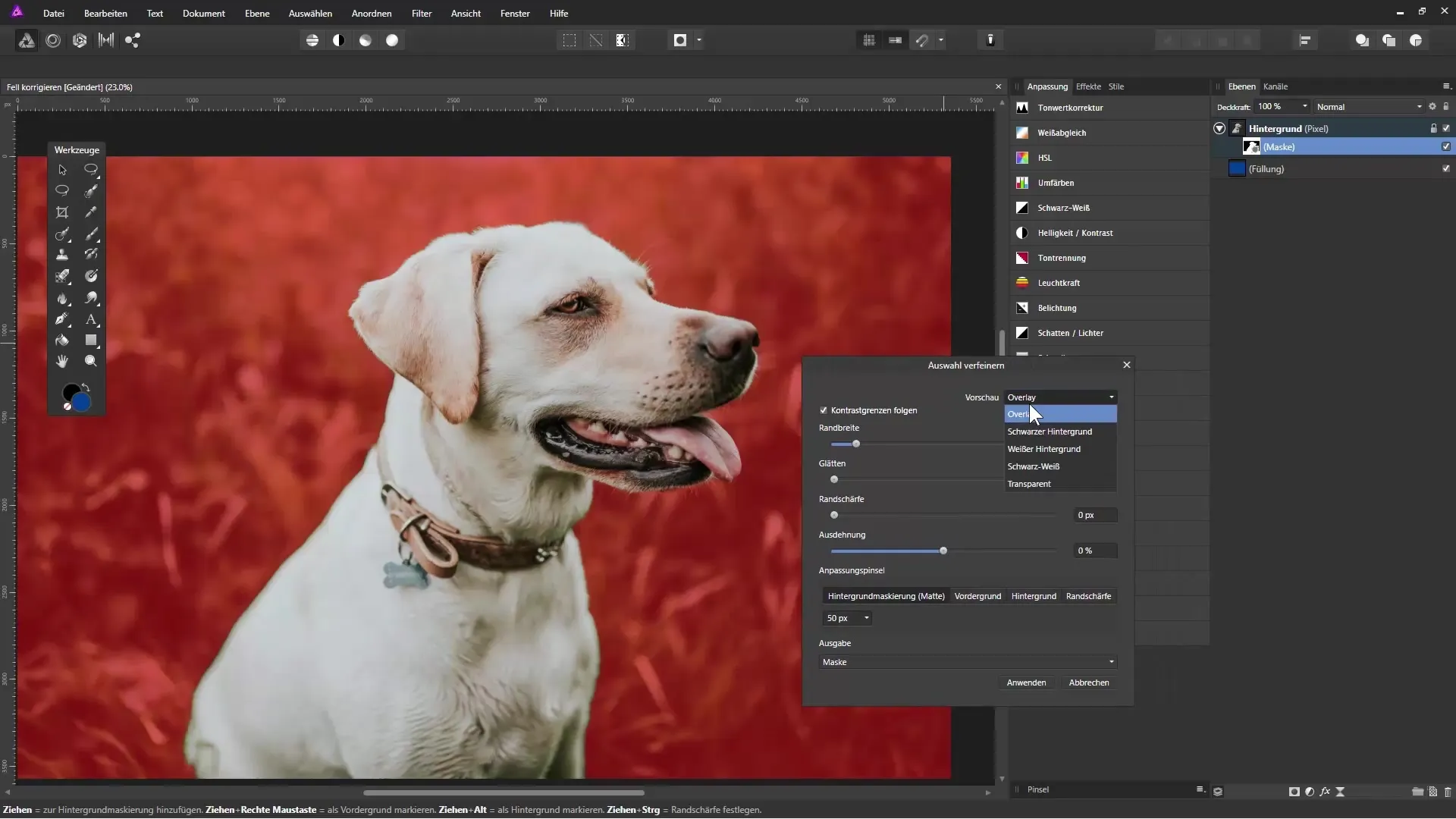Select the Artistic Text tool
The width and height of the screenshot is (1456, 819).
91,319
